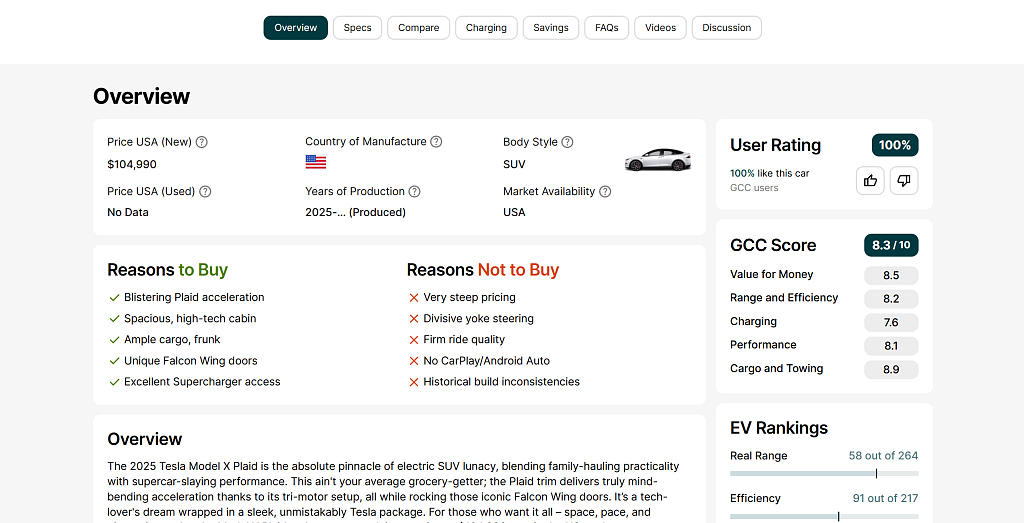The image size is (1024, 523).
Task: Switch to the Overview tab
Action: coord(296,27)
